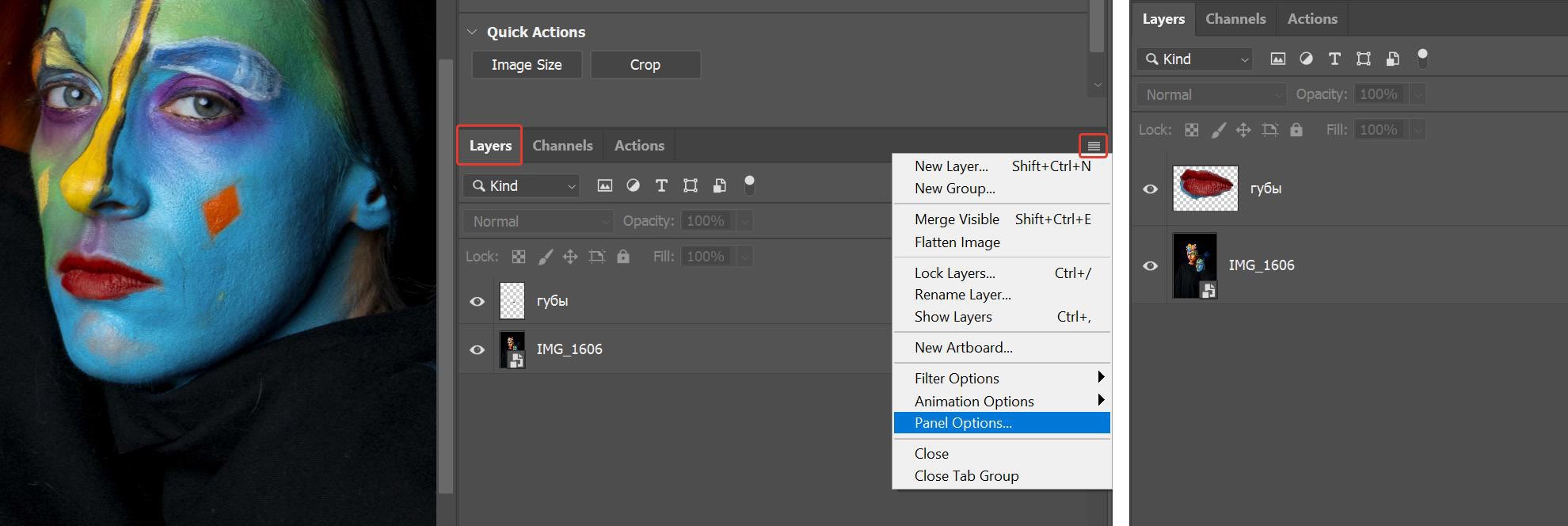The height and width of the screenshot is (526, 1568).
Task: Click the scrollbar beside Quick Actions
Action: pyautogui.click(x=1097, y=32)
